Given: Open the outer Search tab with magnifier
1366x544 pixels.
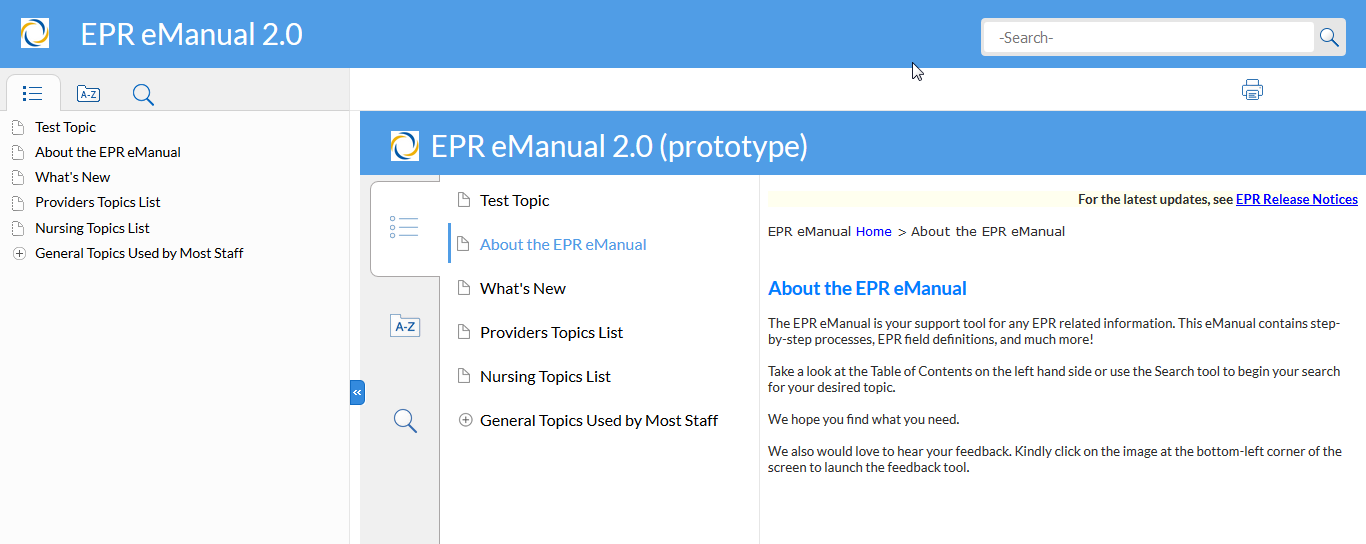Looking at the screenshot, I should click(143, 94).
